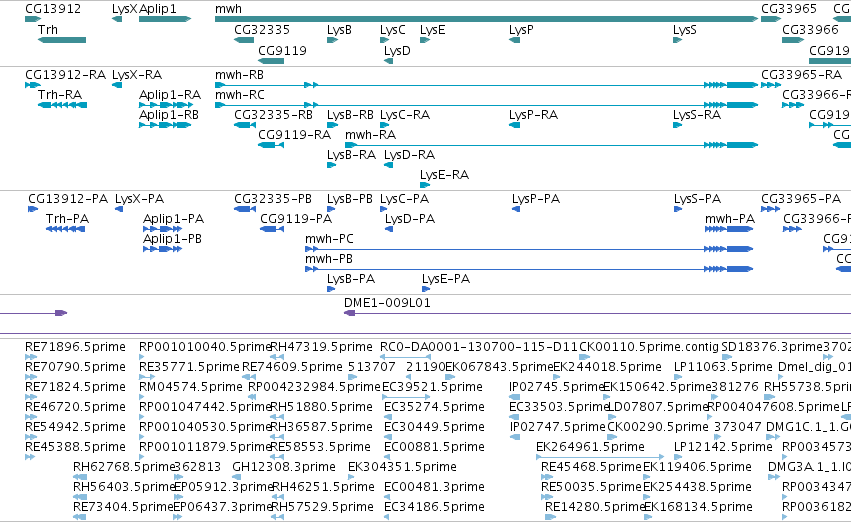The width and height of the screenshot is (851, 522).
Task: Select the EC39521.5prime EST label
Action: click(x=432, y=387)
